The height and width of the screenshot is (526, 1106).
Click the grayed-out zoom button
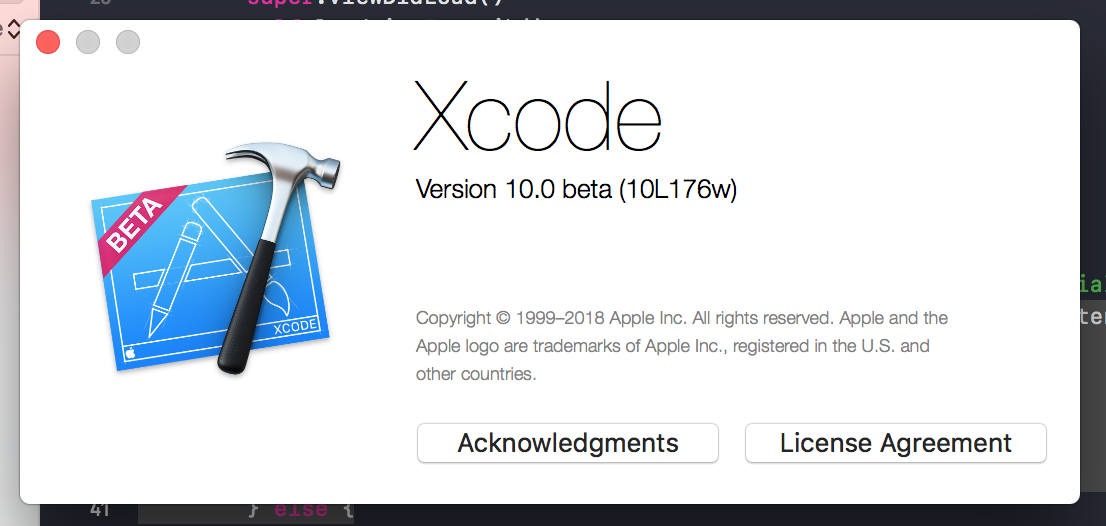pyautogui.click(x=128, y=42)
